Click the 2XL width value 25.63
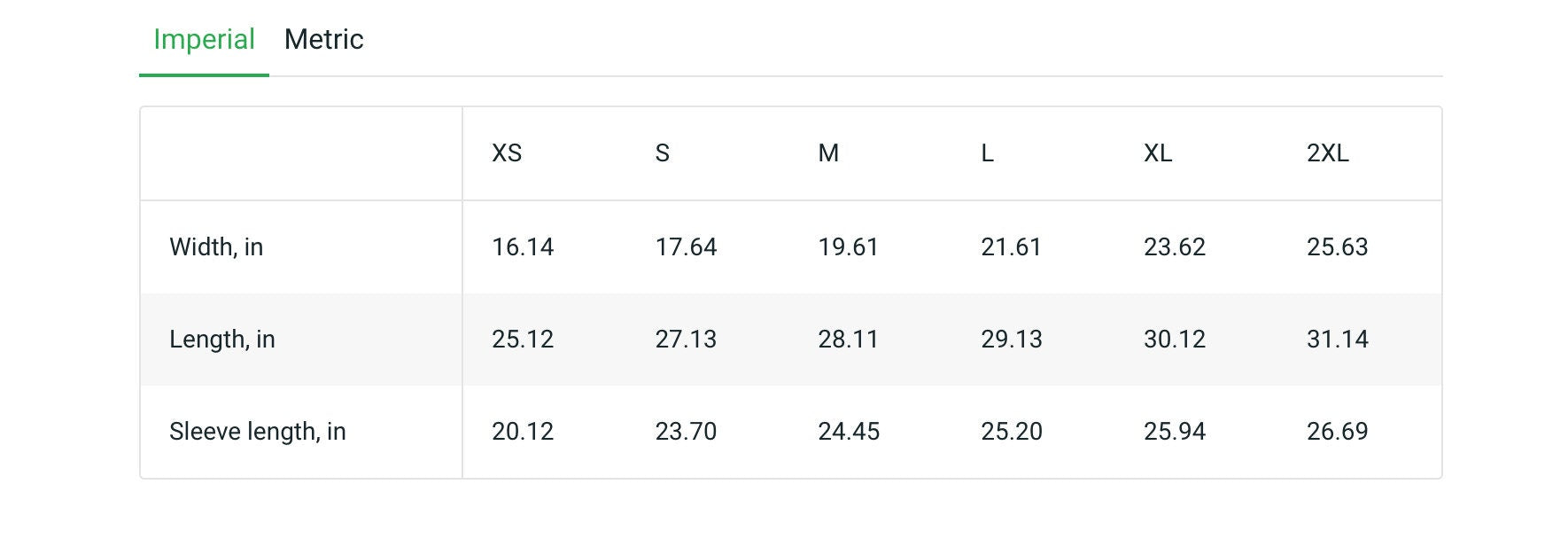This screenshot has height=539, width=1568. (1338, 247)
